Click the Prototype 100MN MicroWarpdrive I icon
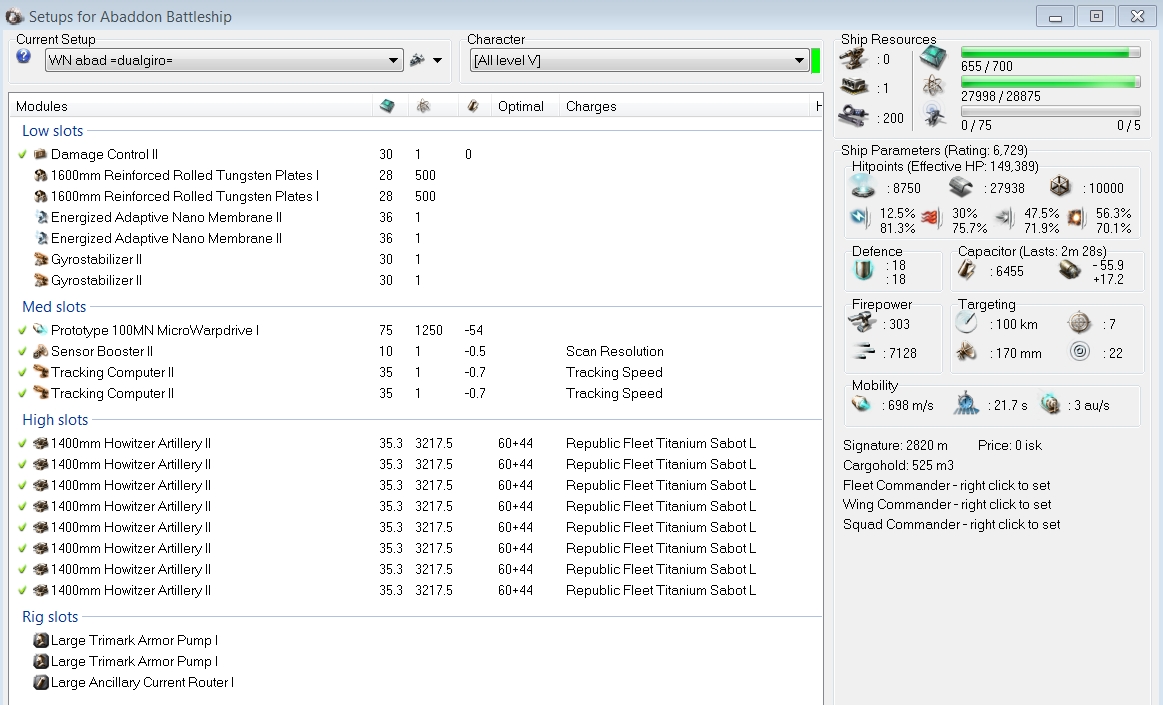Screen dimensions: 1163x705 41,330
